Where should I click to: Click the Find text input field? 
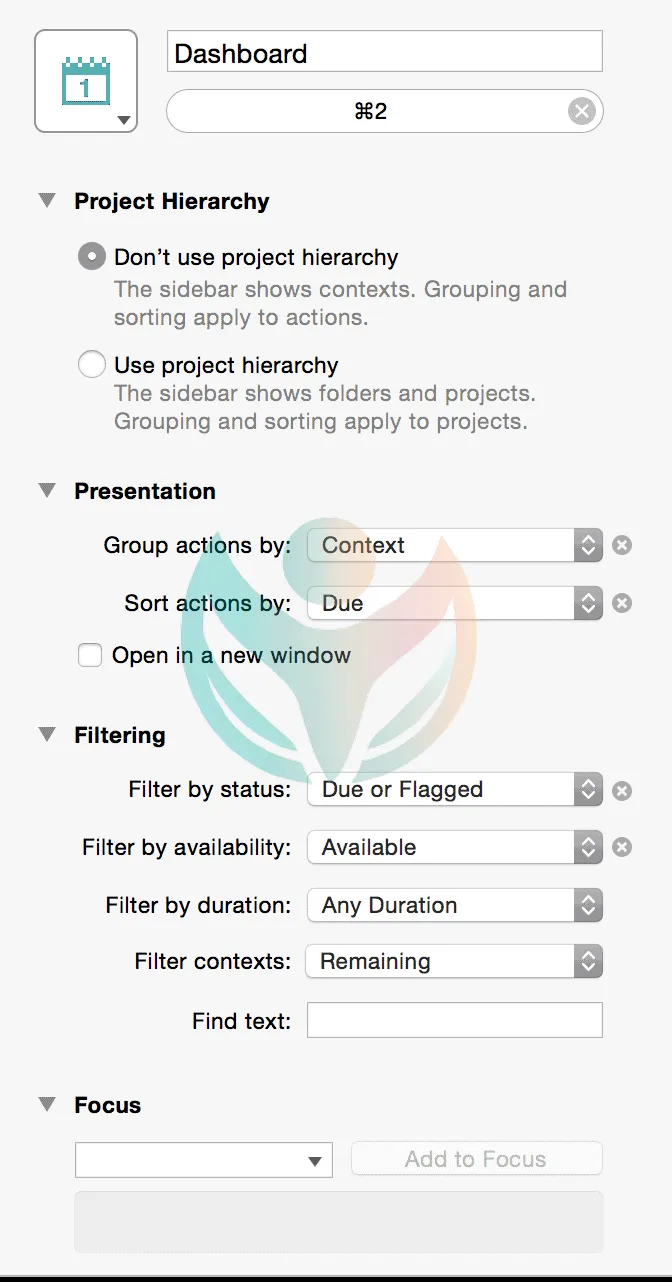coord(455,1021)
